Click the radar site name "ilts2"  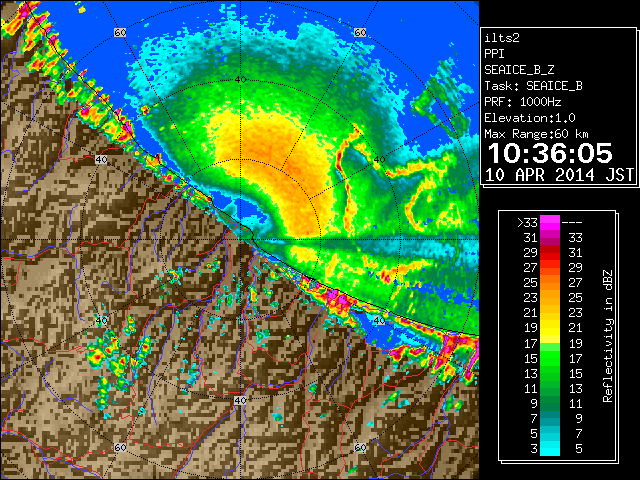(x=502, y=38)
